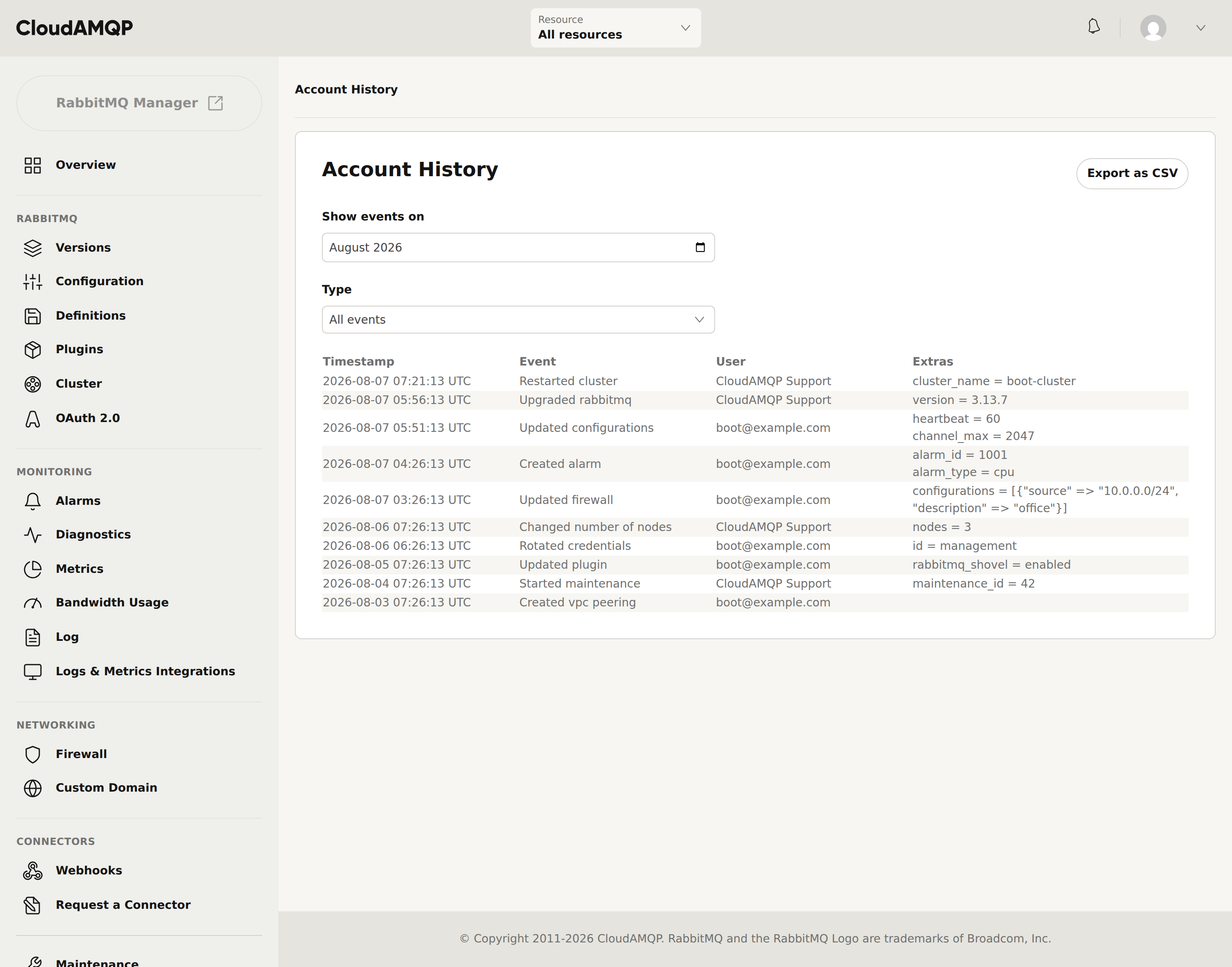Open the Custom Domain page
This screenshot has width=1232, height=967.
coord(106,788)
